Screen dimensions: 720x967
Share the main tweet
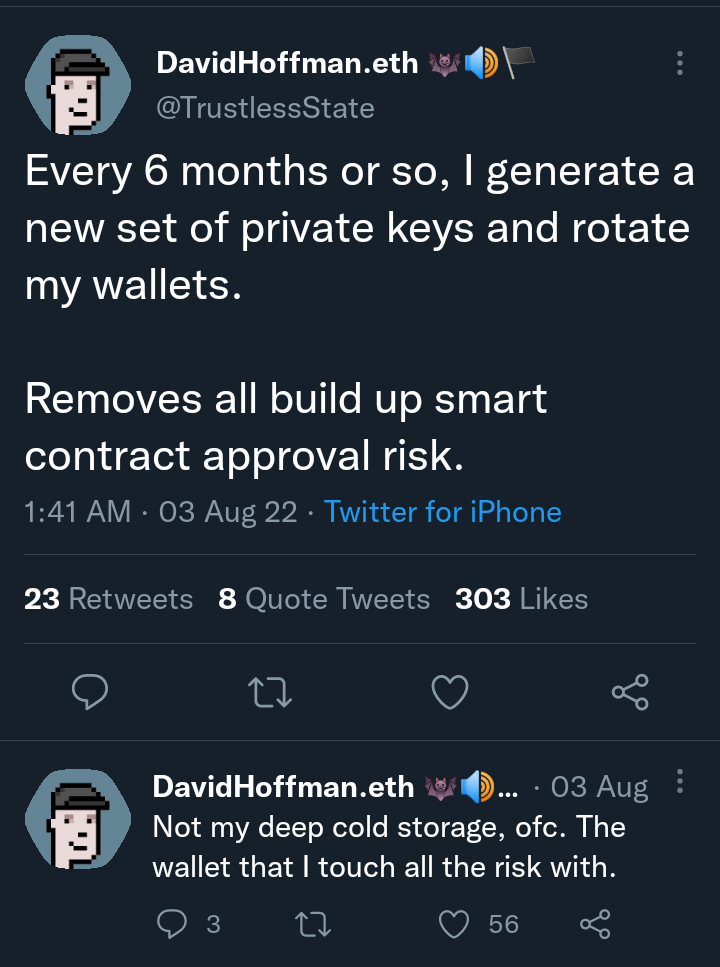click(x=629, y=692)
